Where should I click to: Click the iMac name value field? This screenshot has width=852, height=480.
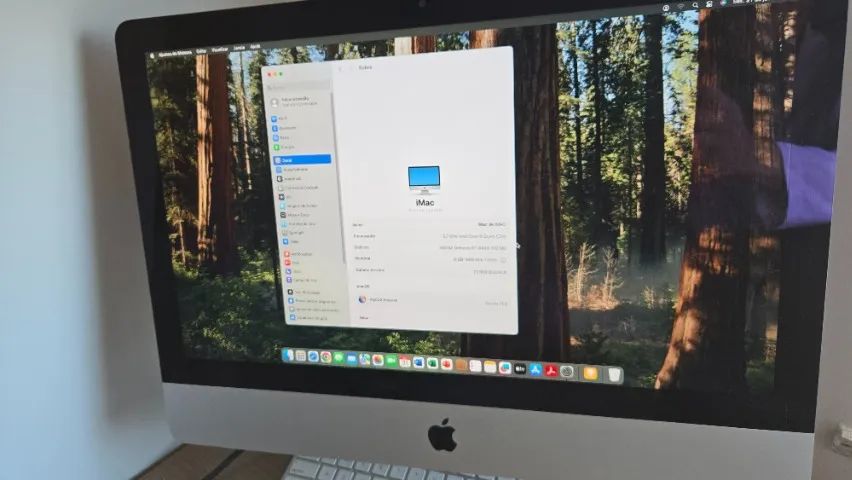tap(492, 224)
